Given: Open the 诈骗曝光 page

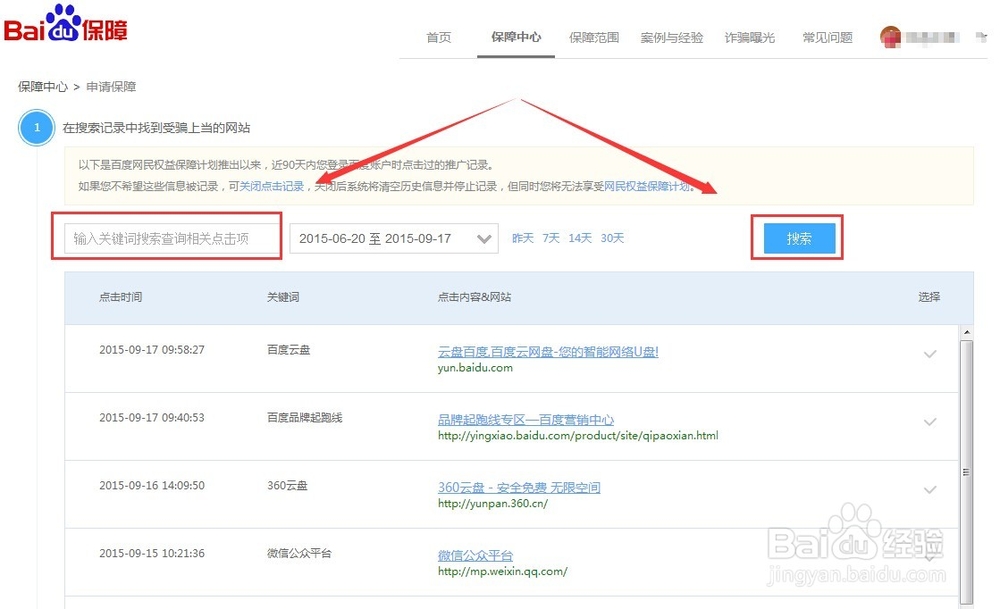Looking at the screenshot, I should 750,37.
